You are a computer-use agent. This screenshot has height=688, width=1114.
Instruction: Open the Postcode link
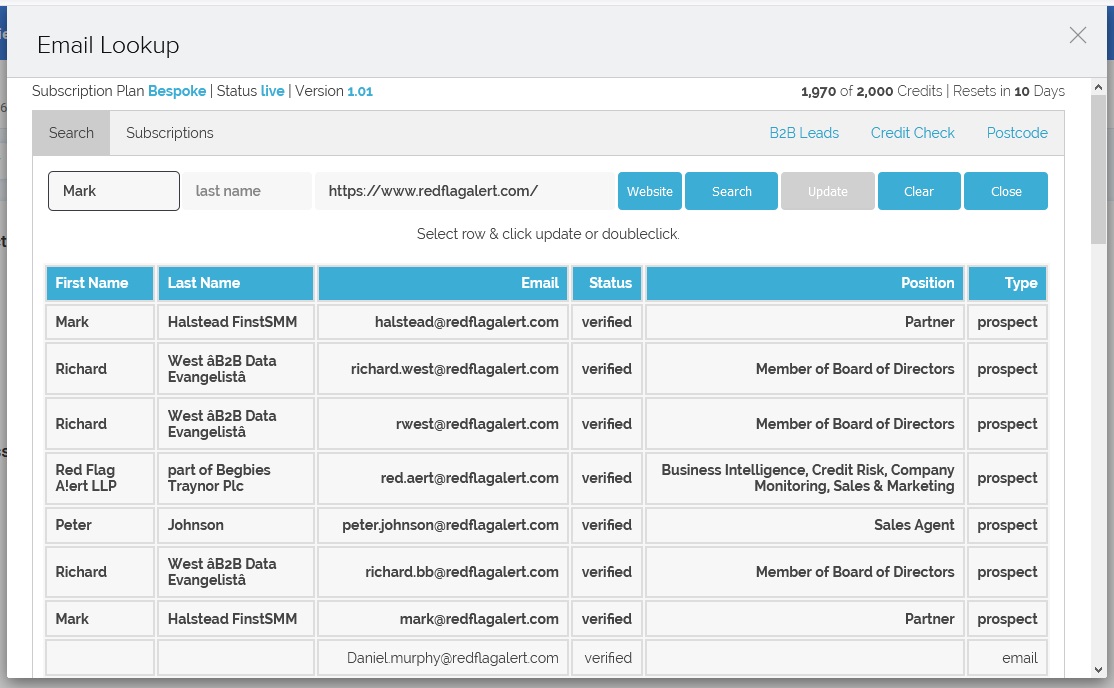tap(1017, 133)
